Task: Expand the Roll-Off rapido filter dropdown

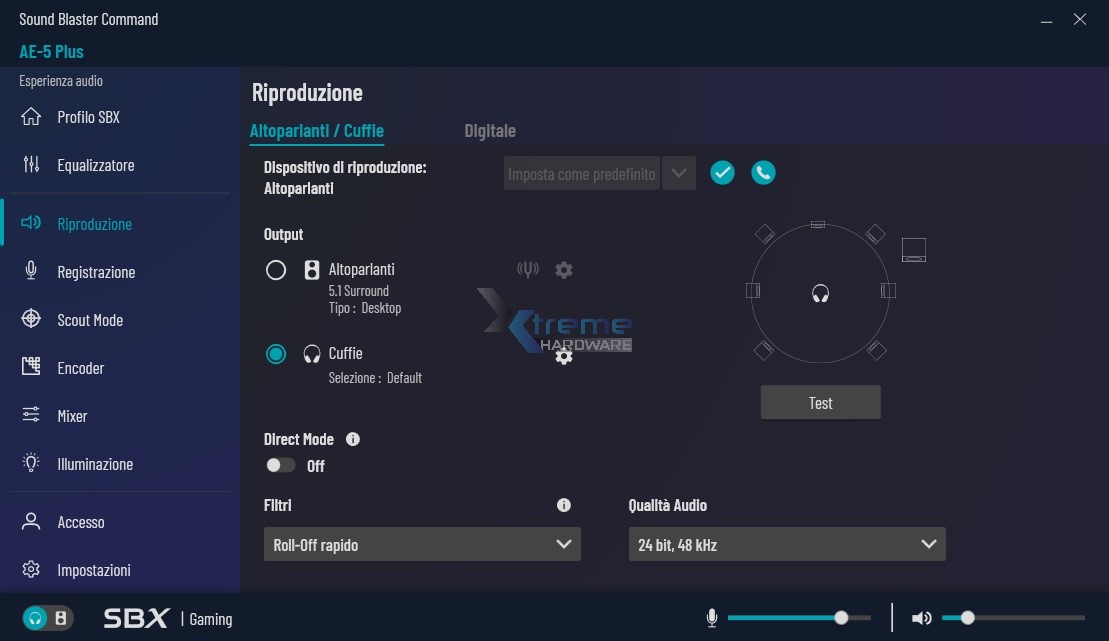Action: click(x=422, y=545)
